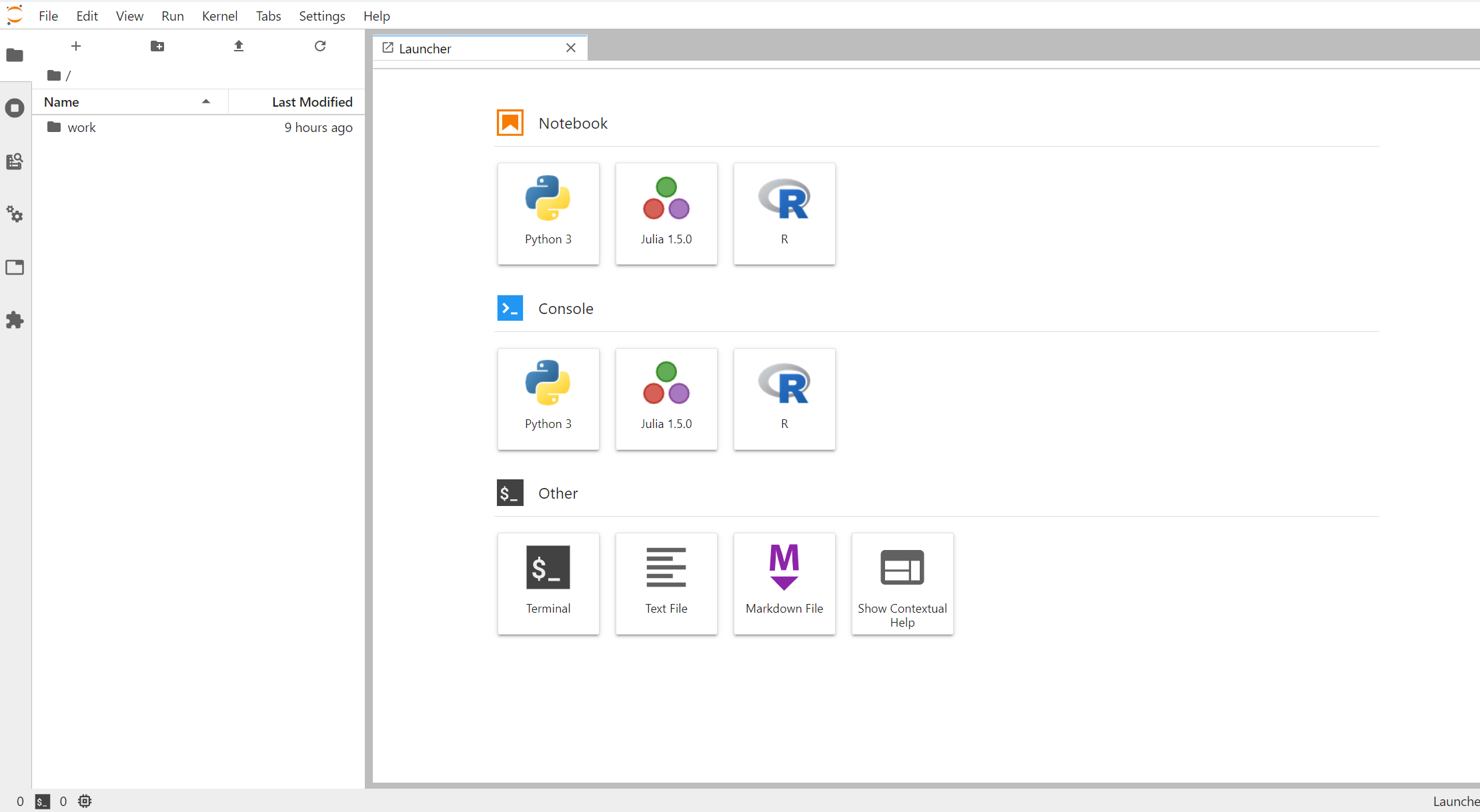The image size is (1480, 812).
Task: Launch an R notebook
Action: [x=784, y=214]
